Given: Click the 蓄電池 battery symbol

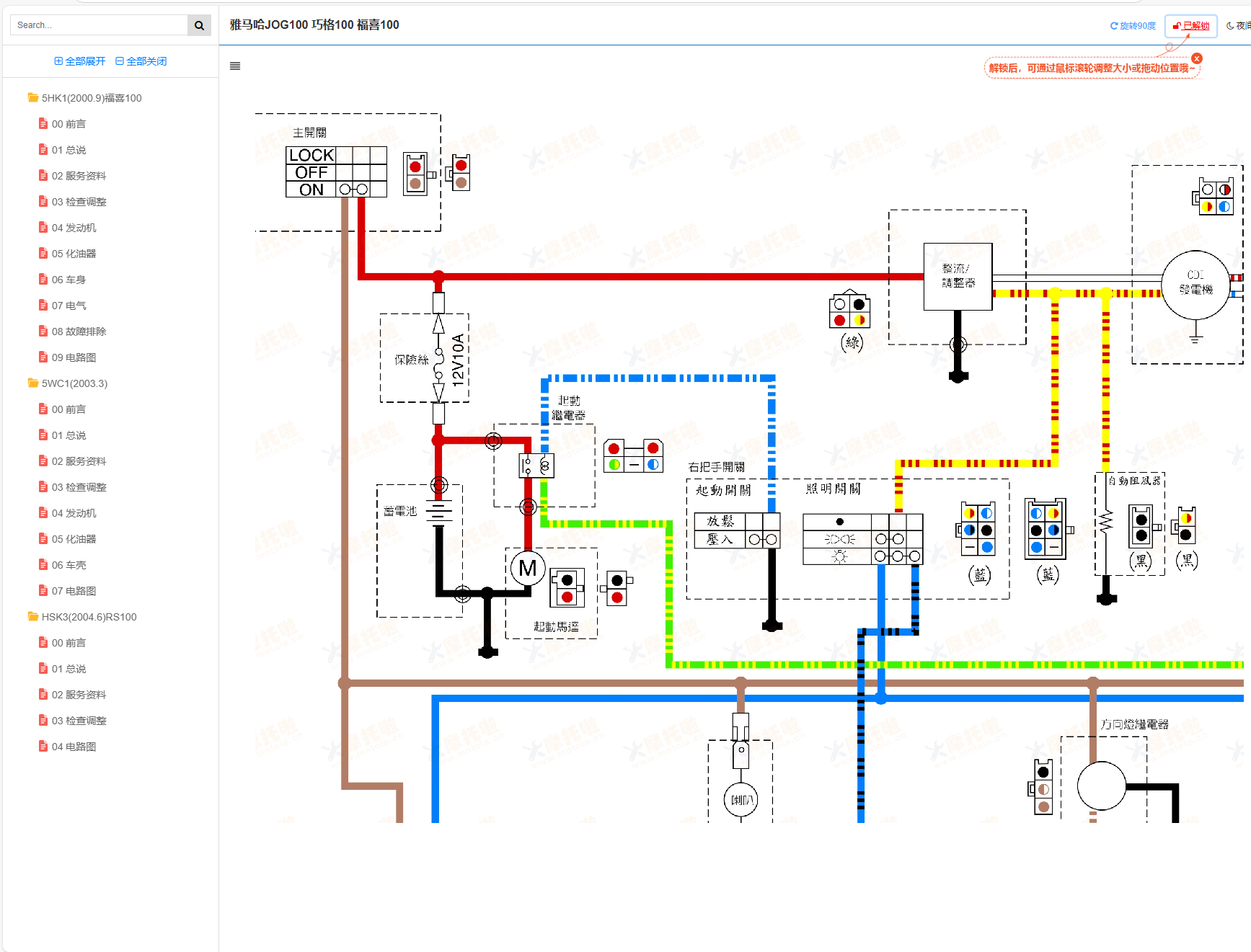Looking at the screenshot, I should tap(439, 510).
